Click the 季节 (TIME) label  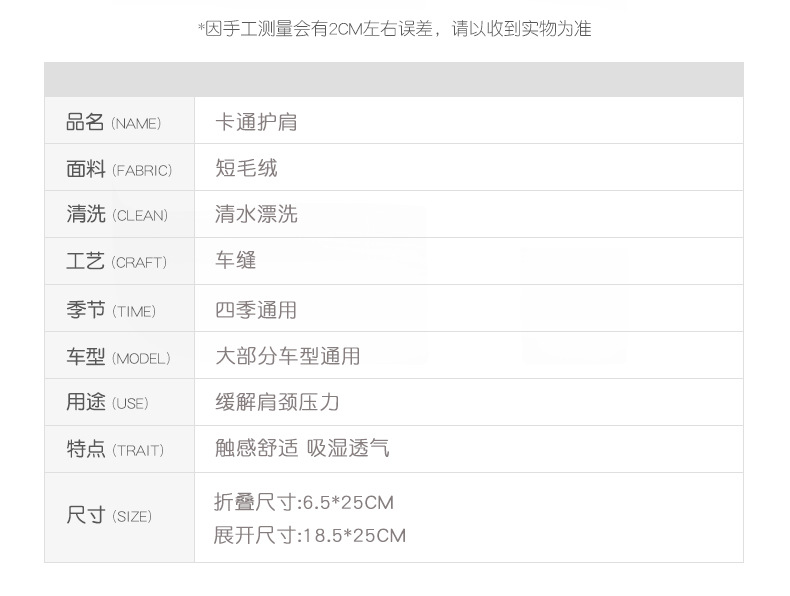(111, 309)
